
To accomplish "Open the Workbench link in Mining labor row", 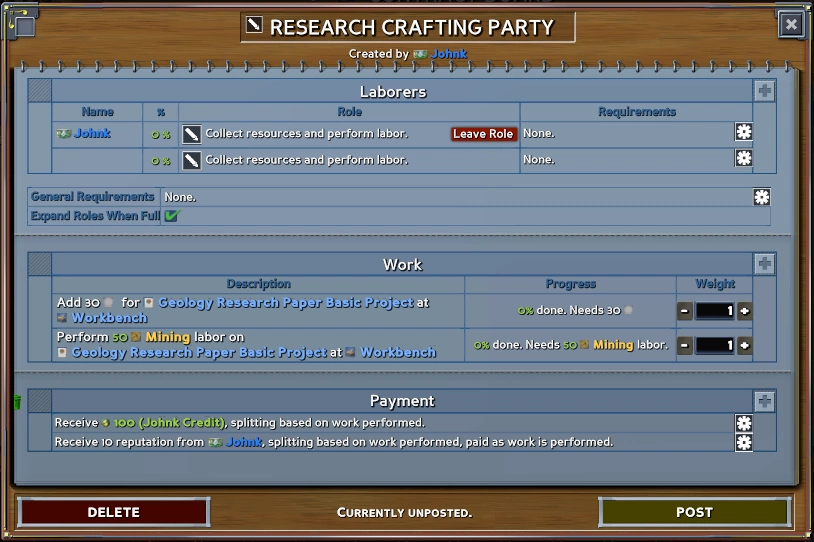I will tap(398, 352).
